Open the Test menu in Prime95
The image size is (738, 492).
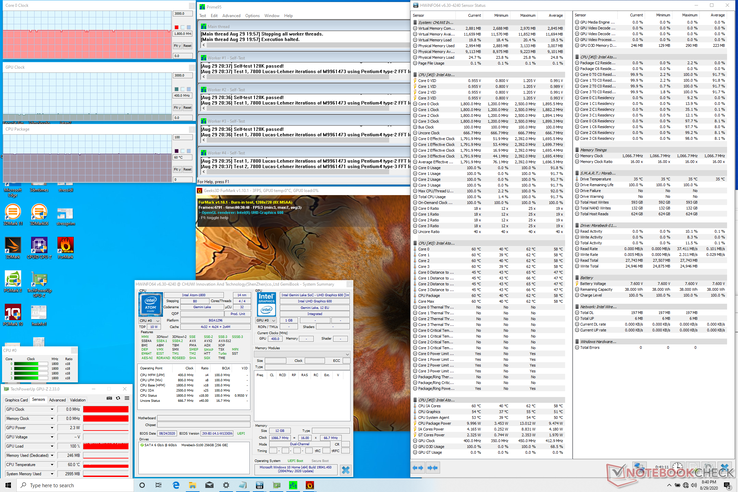[x=203, y=16]
